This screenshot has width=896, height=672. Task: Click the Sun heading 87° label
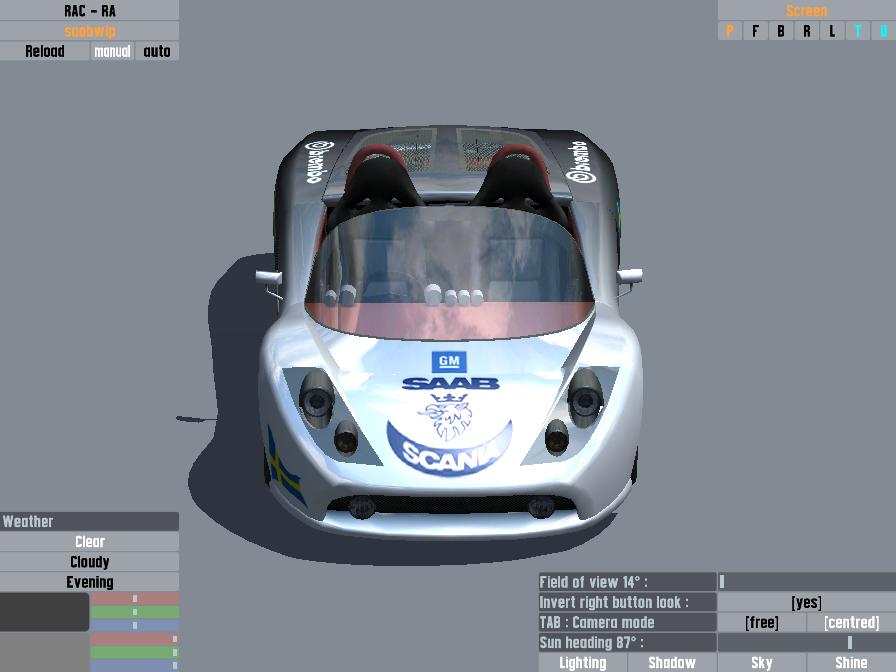[627, 642]
